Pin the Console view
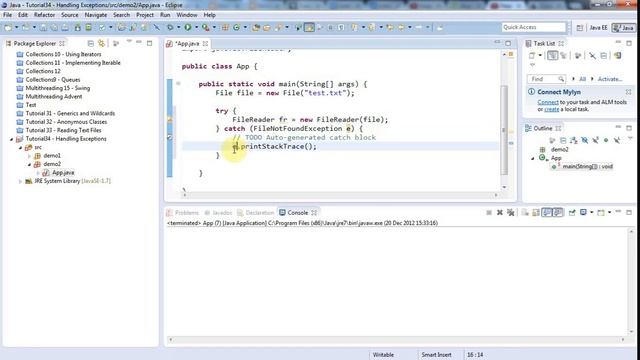Screen dimensions: 640x360 coord(572,213)
